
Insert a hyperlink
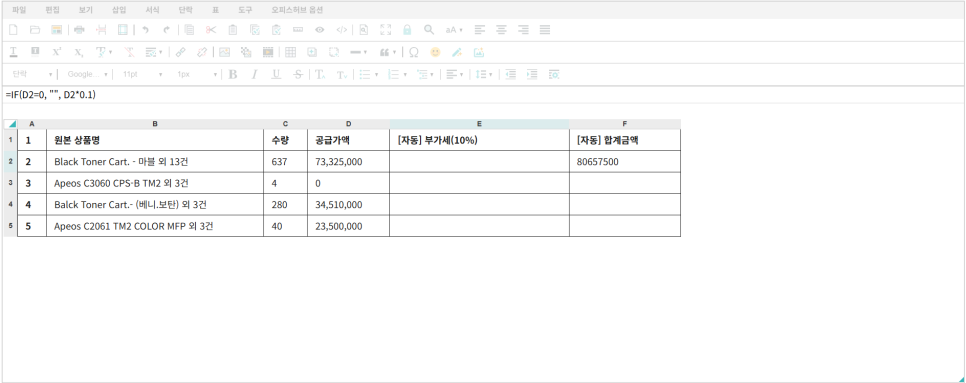coord(181,52)
